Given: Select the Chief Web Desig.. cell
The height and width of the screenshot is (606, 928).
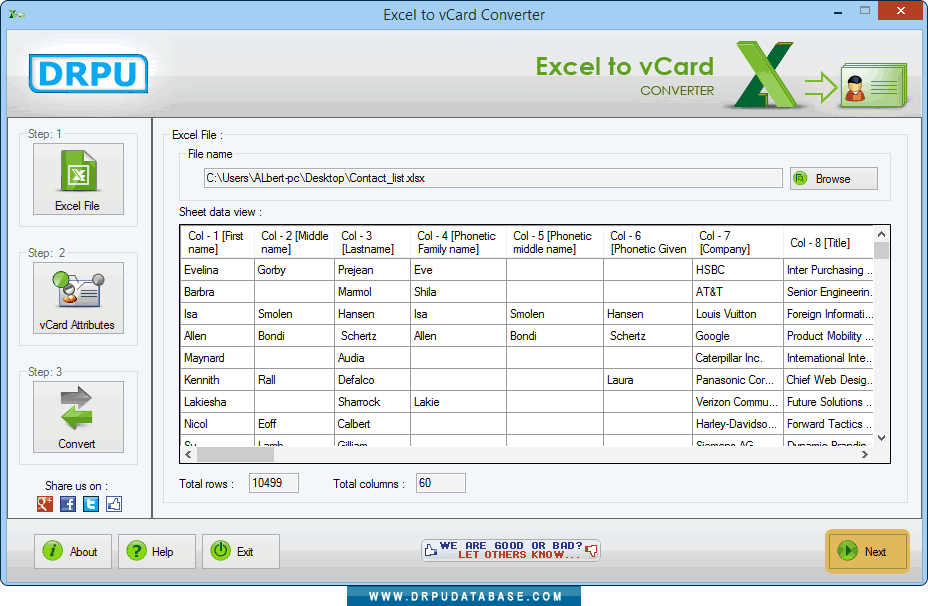Looking at the screenshot, I should [829, 379].
